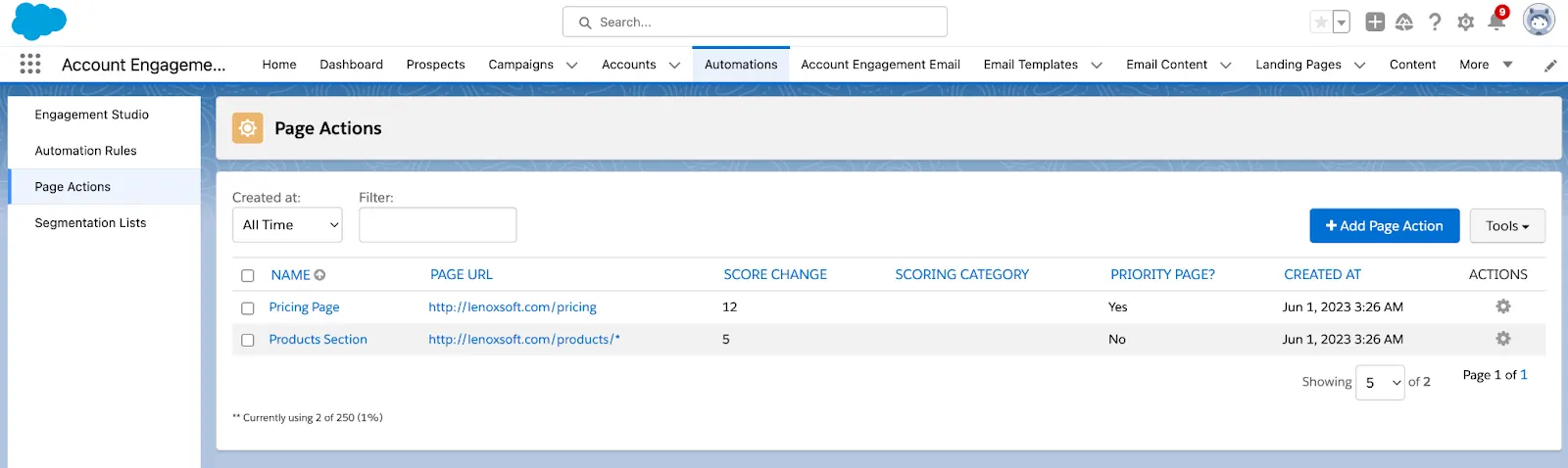Click into the global Search field
Viewport: 1568px width, 468px height.
pyautogui.click(x=755, y=22)
